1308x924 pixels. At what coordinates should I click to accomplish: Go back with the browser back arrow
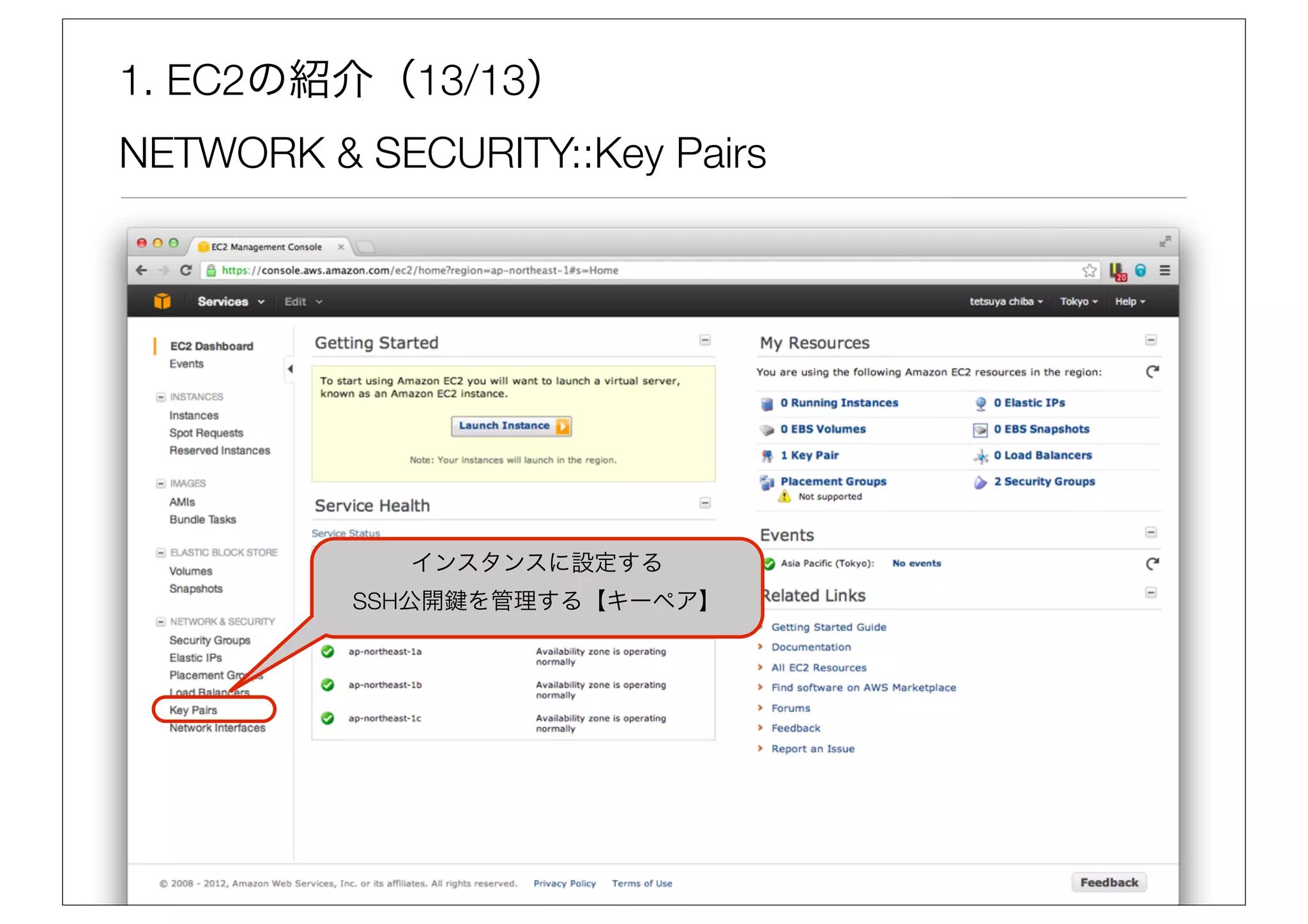[x=142, y=270]
